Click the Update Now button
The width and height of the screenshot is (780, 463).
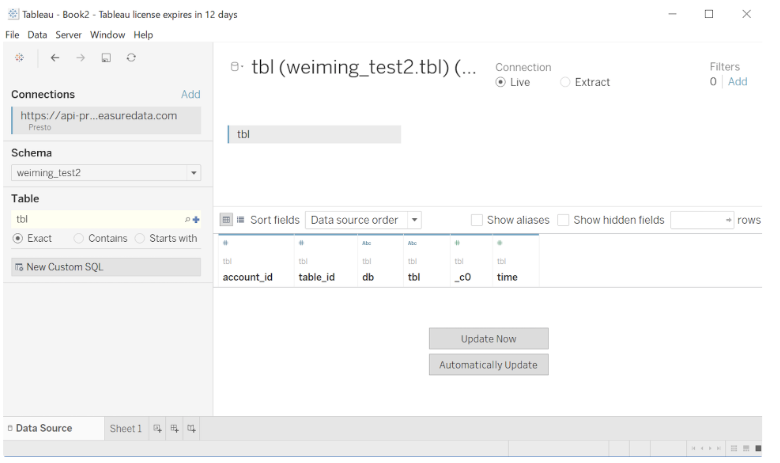click(488, 338)
